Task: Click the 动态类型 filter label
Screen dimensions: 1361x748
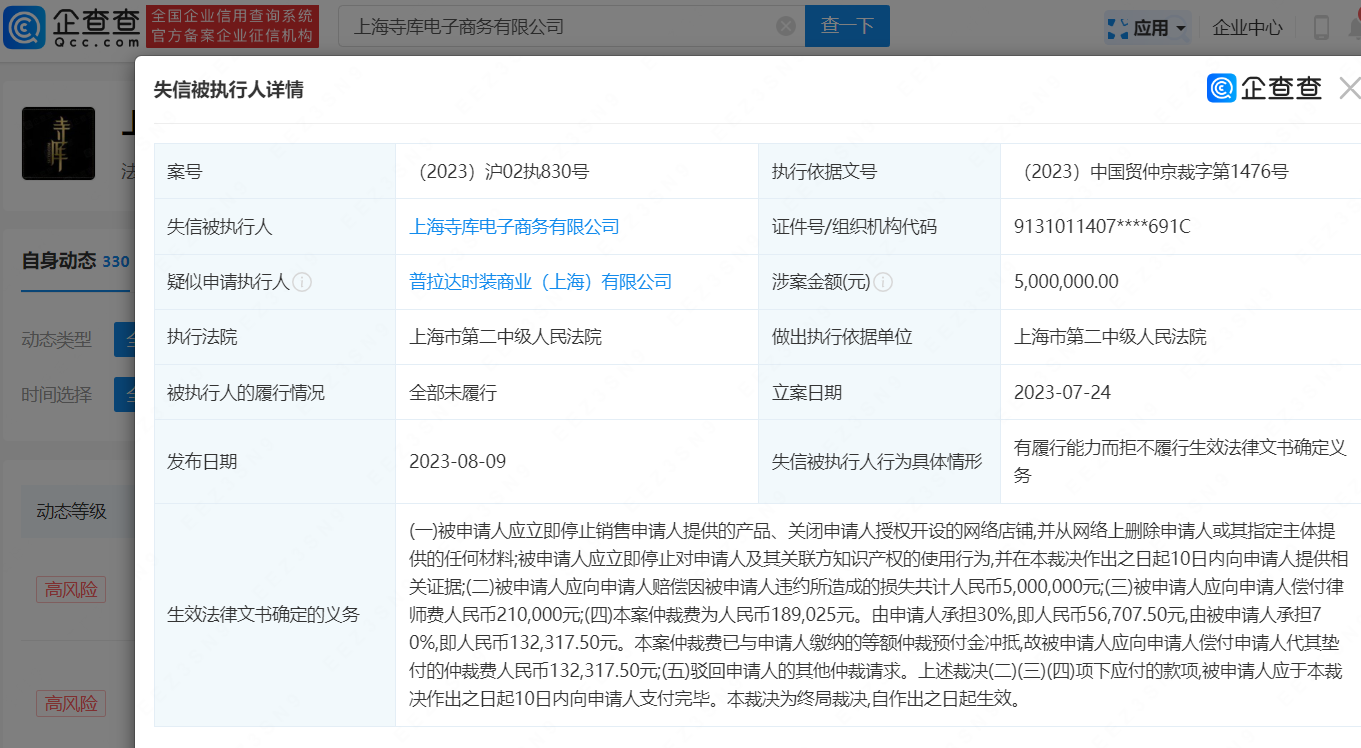Action: coord(56,340)
